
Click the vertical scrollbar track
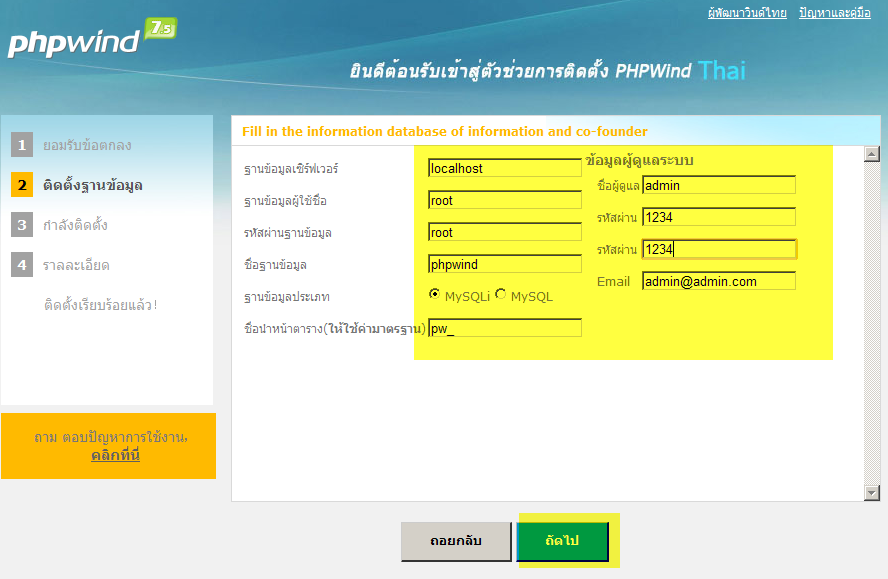(872, 323)
